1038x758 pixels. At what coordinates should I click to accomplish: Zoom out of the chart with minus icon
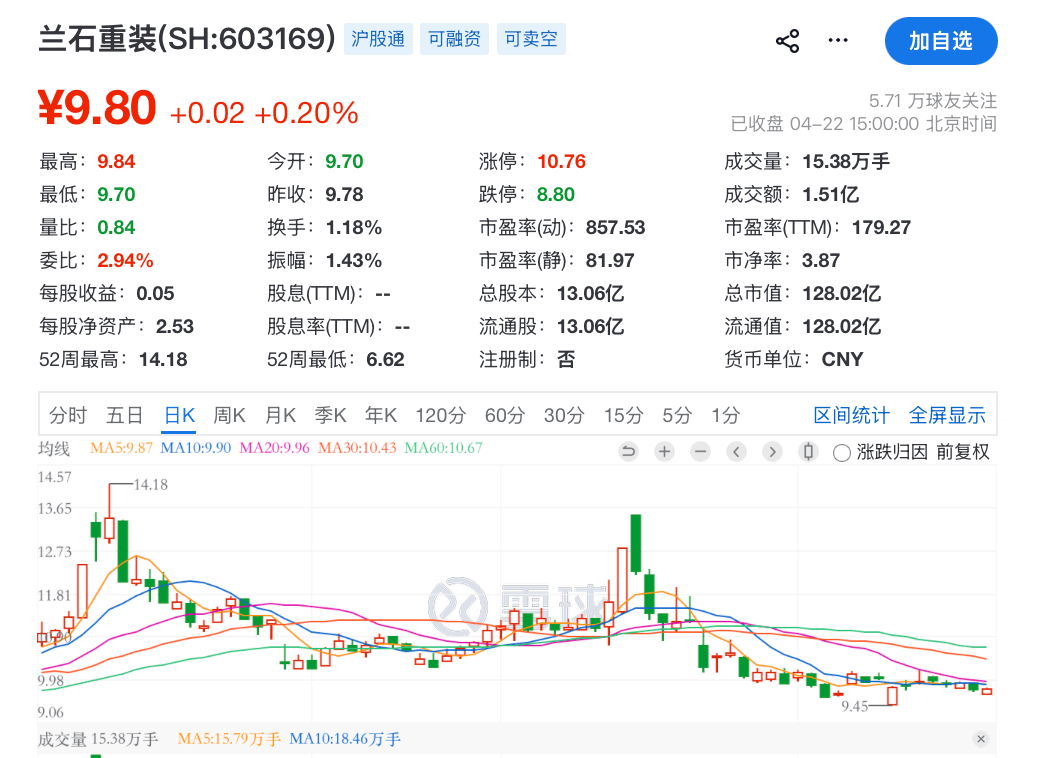tap(699, 452)
